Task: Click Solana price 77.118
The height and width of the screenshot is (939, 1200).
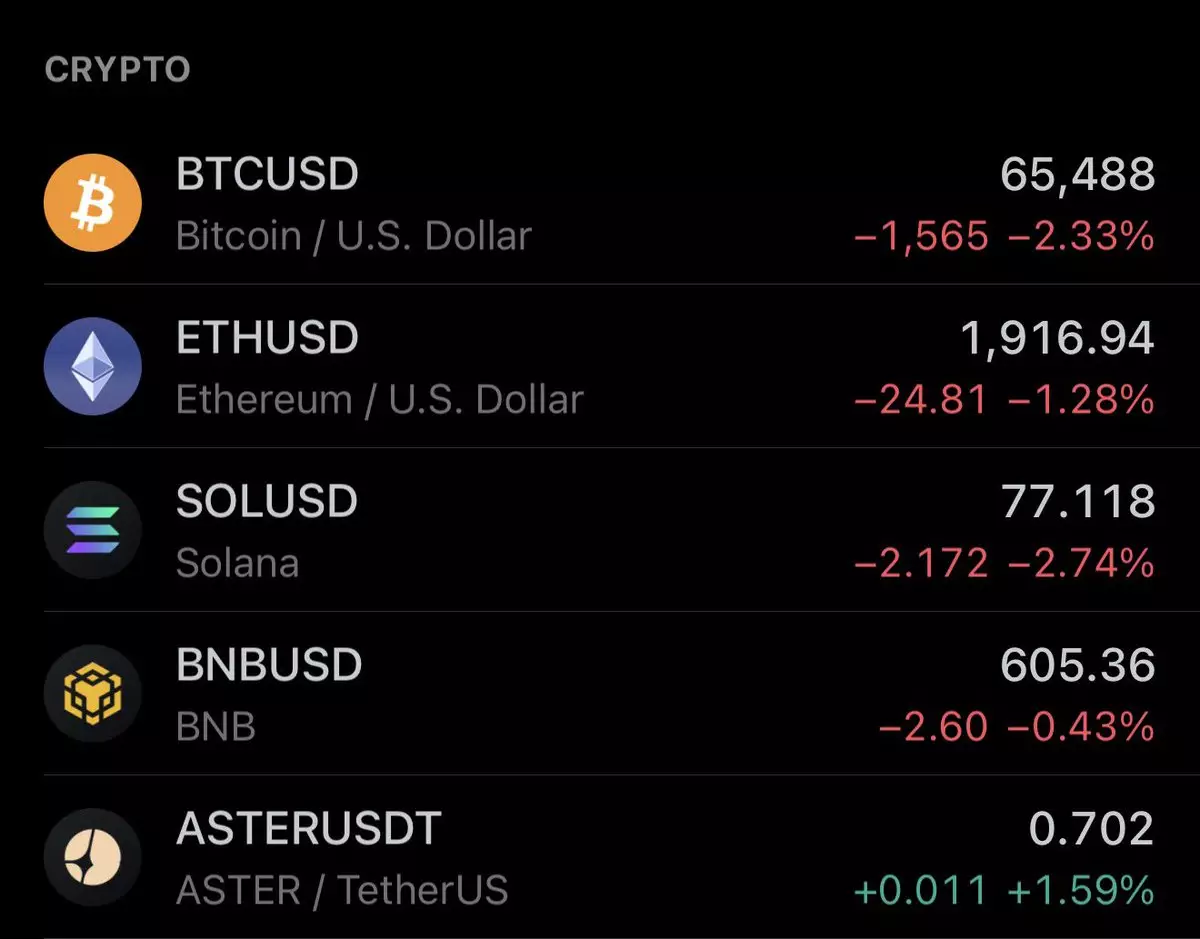Action: (x=1077, y=502)
